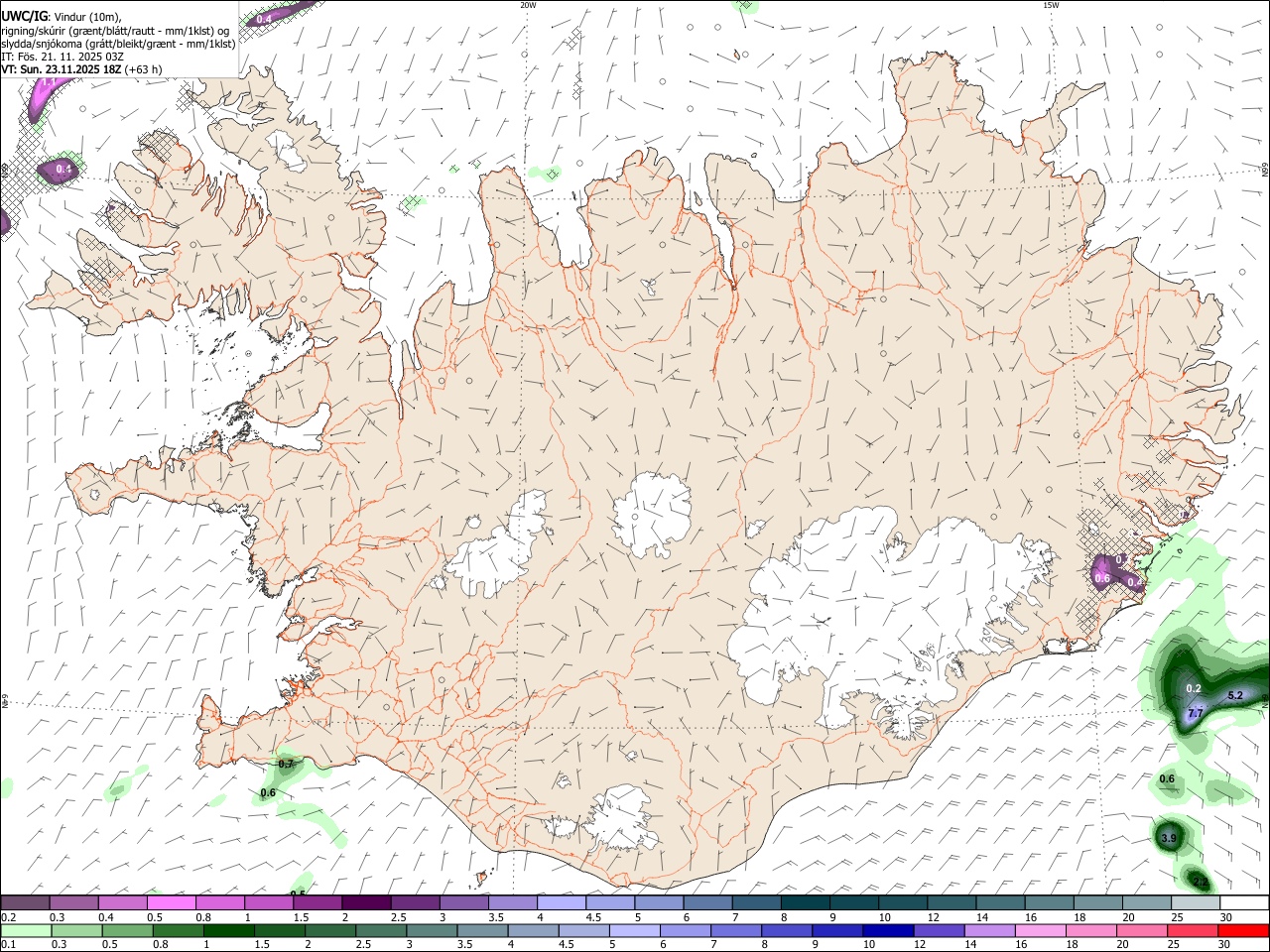The width and height of the screenshot is (1270, 952).
Task: Select the light grey 25 swatch in the snow scale
Action: (1196, 902)
